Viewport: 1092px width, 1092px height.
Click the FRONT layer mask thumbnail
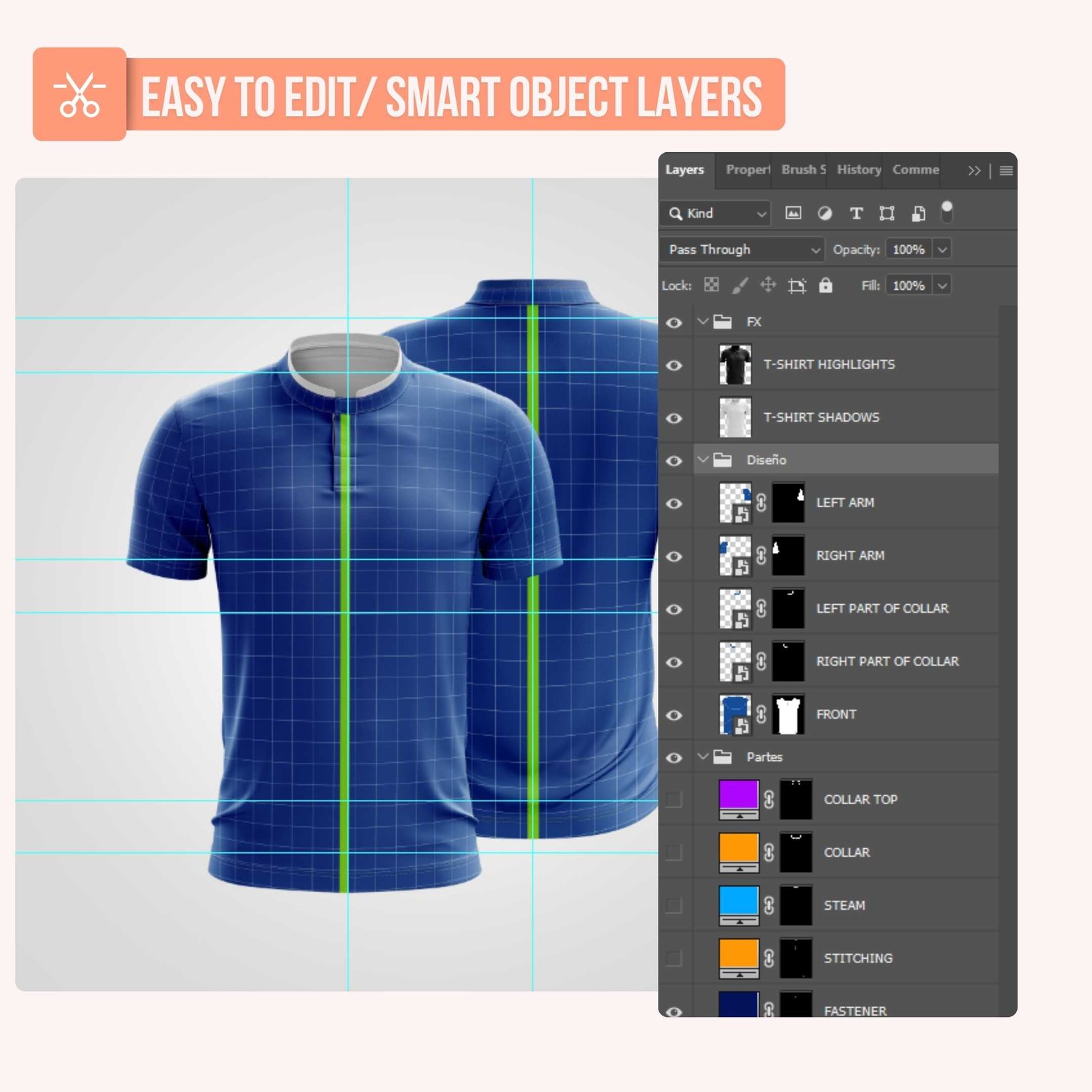[x=788, y=715]
